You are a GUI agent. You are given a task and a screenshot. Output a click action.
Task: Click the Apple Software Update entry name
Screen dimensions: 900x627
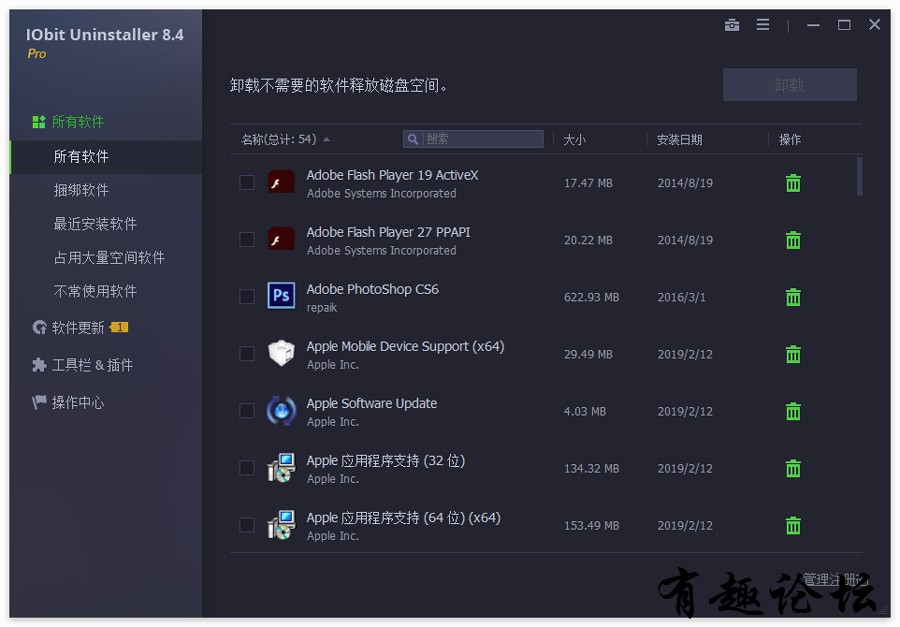[372, 404]
